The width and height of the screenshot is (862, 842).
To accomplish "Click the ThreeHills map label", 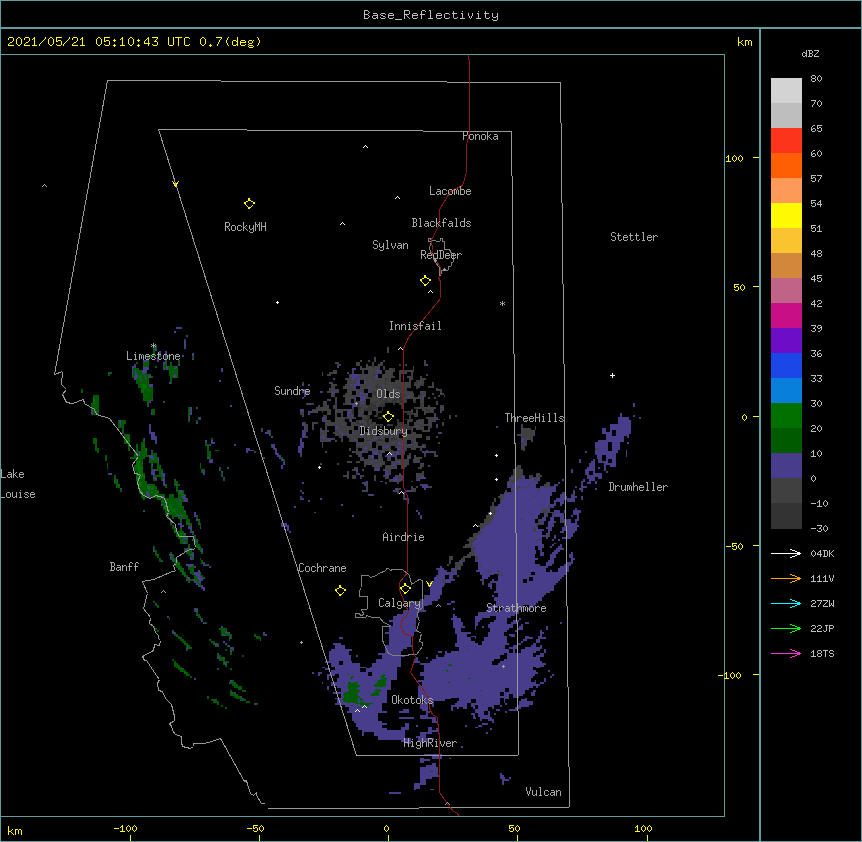I will (534, 418).
